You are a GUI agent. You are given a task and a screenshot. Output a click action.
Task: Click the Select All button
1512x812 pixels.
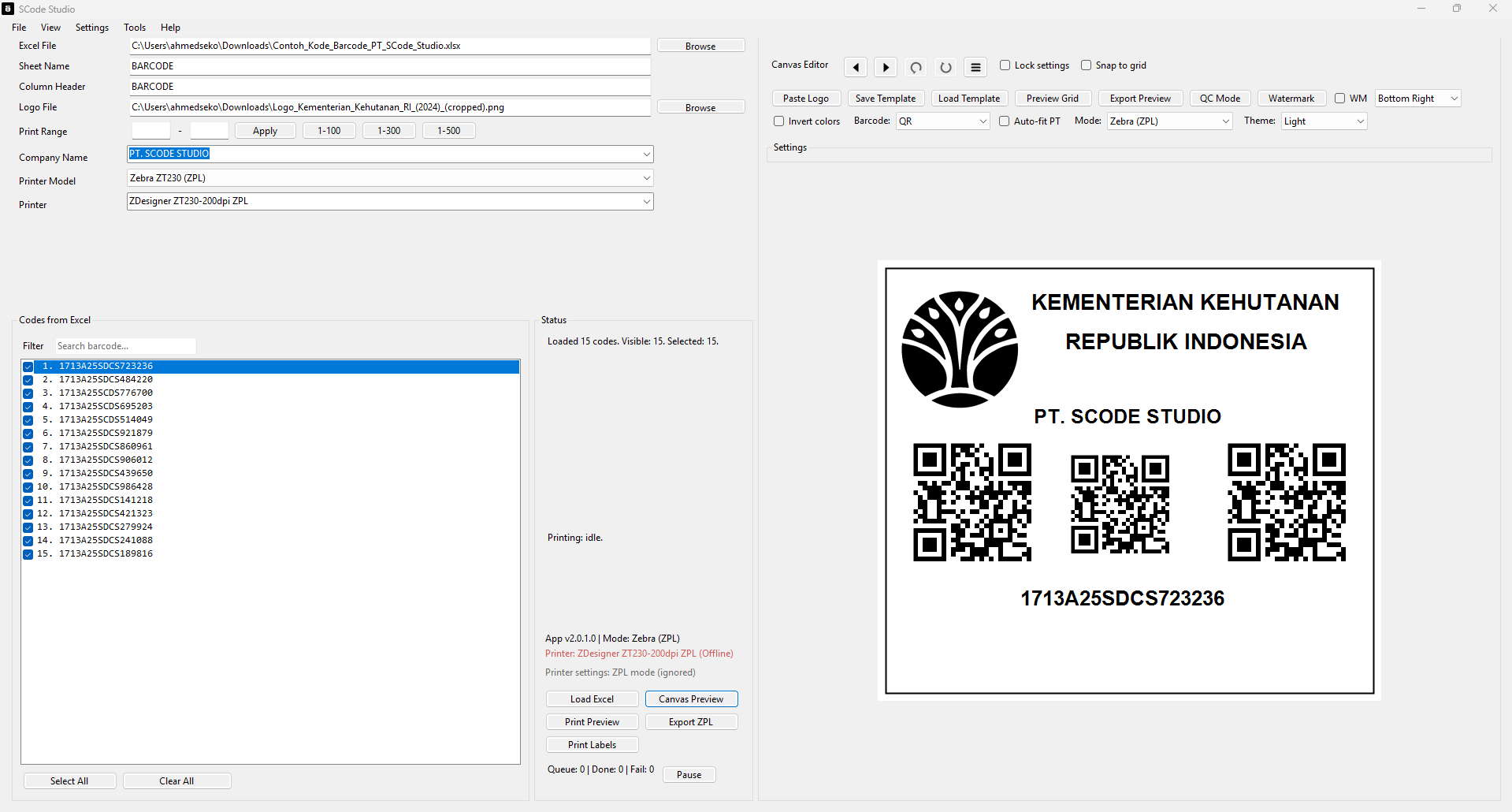(69, 781)
